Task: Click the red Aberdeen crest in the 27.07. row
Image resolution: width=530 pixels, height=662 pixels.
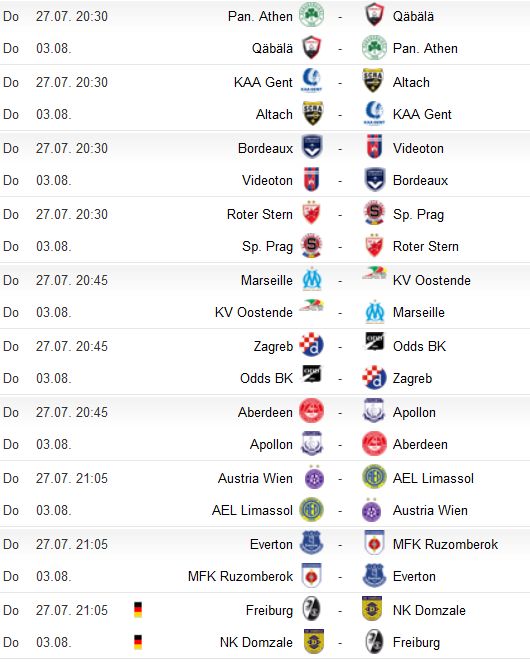Action: [311, 411]
